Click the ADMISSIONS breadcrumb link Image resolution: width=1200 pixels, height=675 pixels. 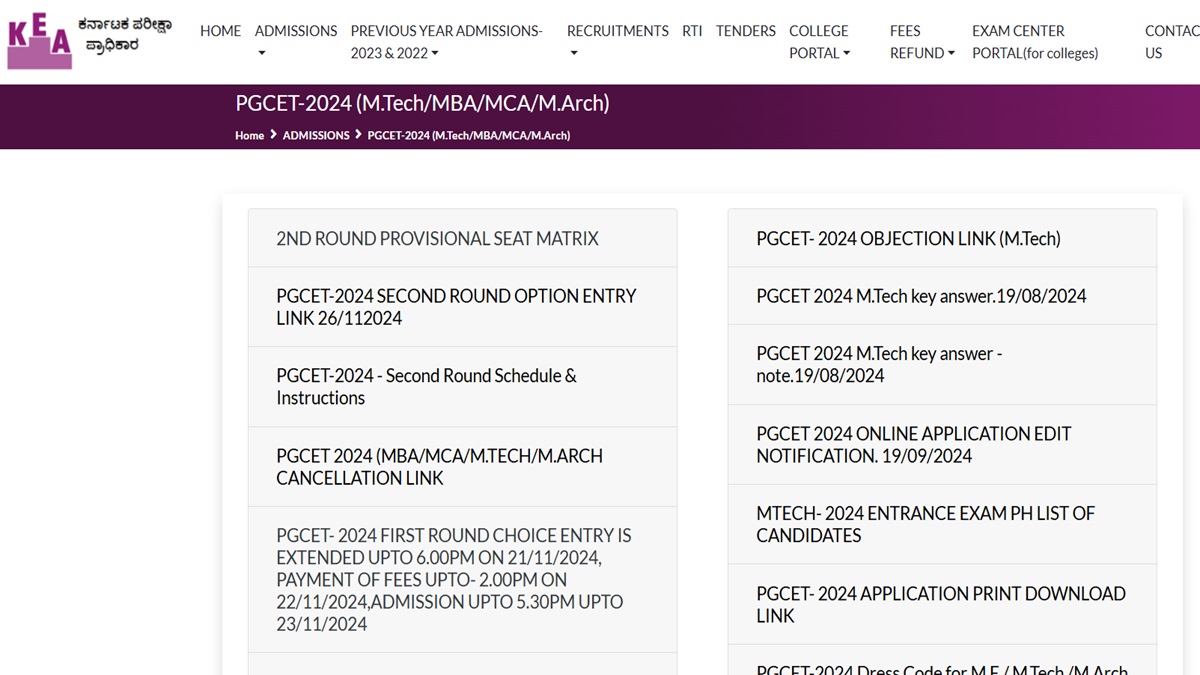pos(316,135)
